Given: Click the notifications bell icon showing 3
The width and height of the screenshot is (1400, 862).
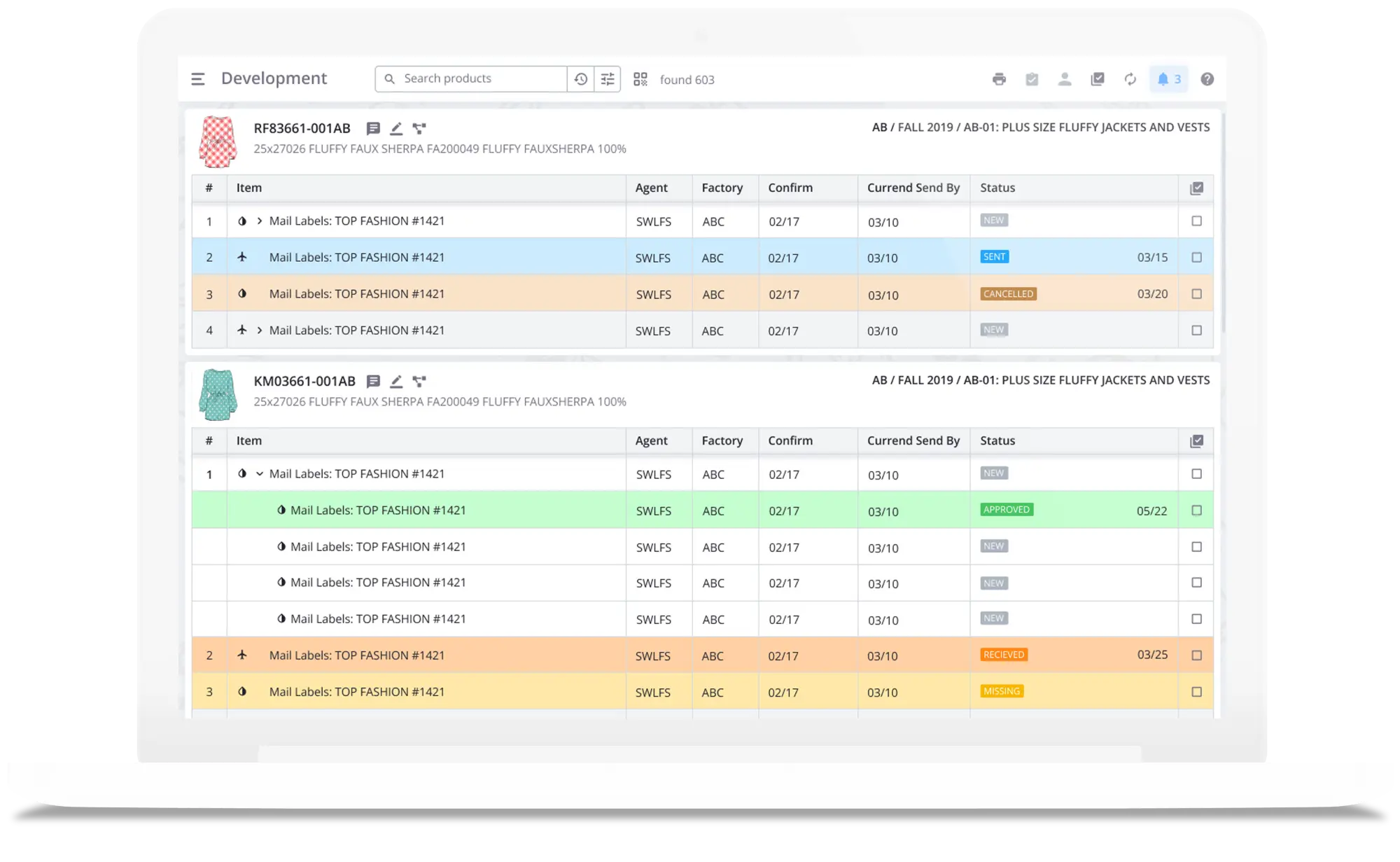Looking at the screenshot, I should pyautogui.click(x=1163, y=79).
